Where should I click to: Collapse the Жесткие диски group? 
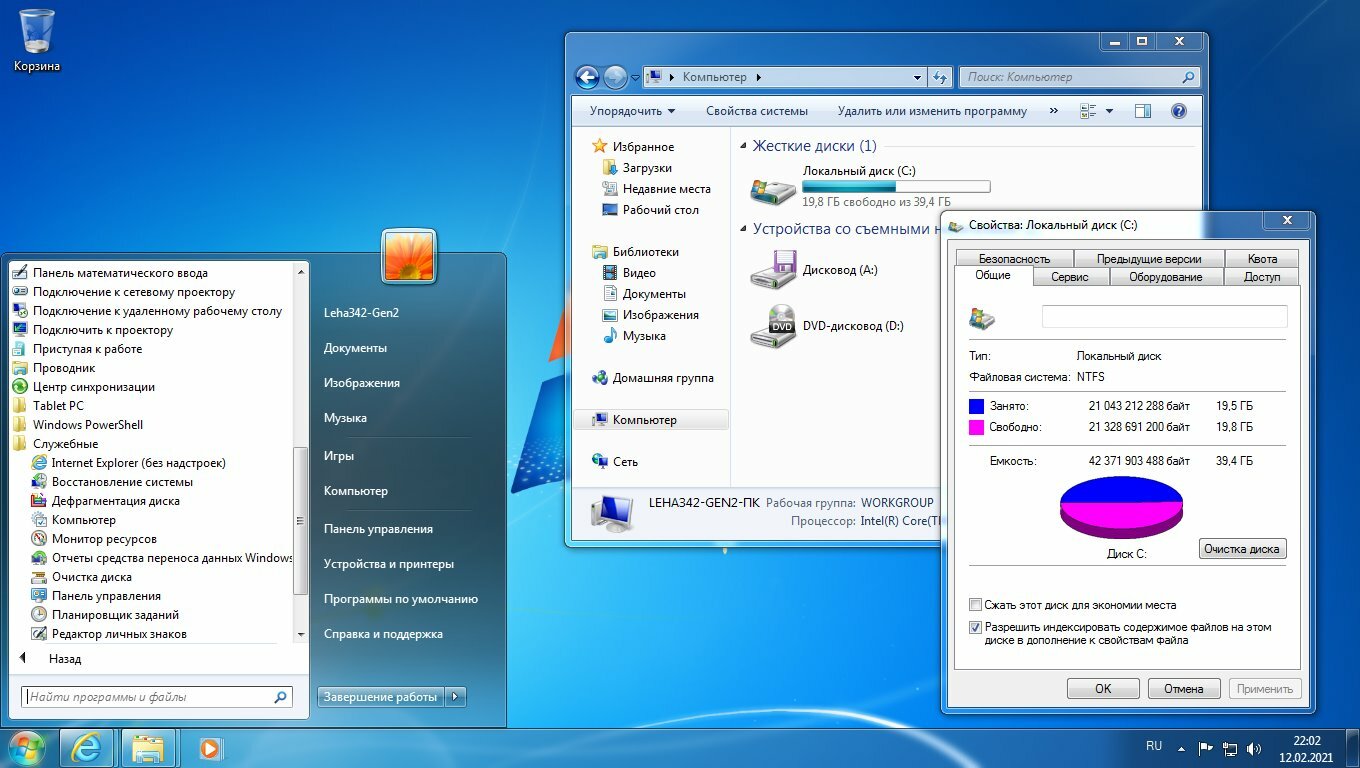point(743,146)
